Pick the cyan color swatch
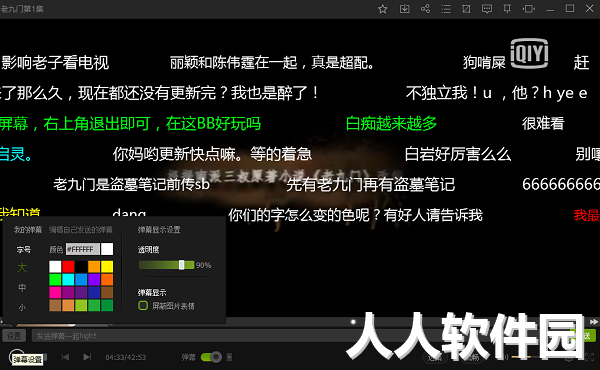Image resolution: width=600 pixels, height=370 pixels. (68, 280)
